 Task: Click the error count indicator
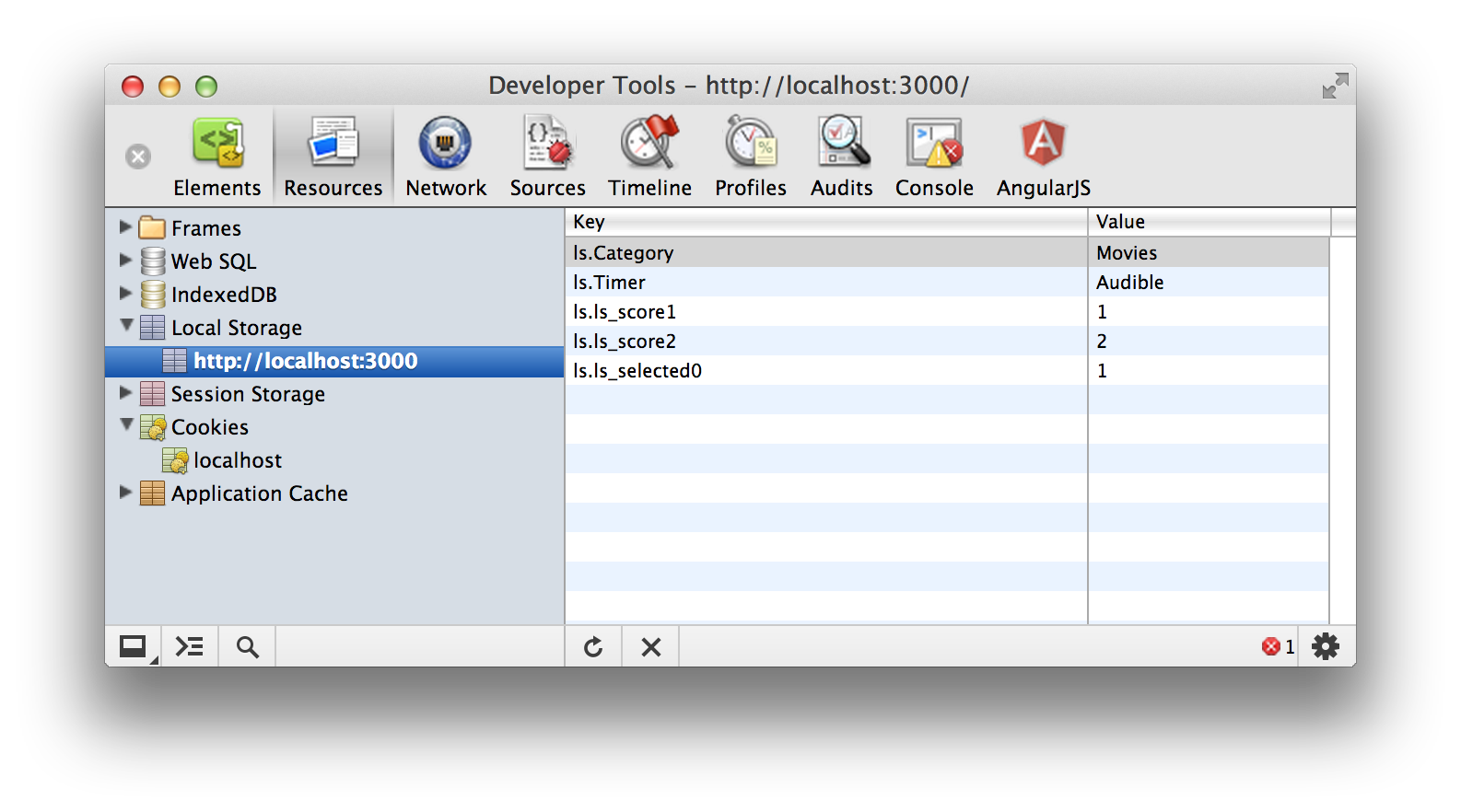point(1278,646)
